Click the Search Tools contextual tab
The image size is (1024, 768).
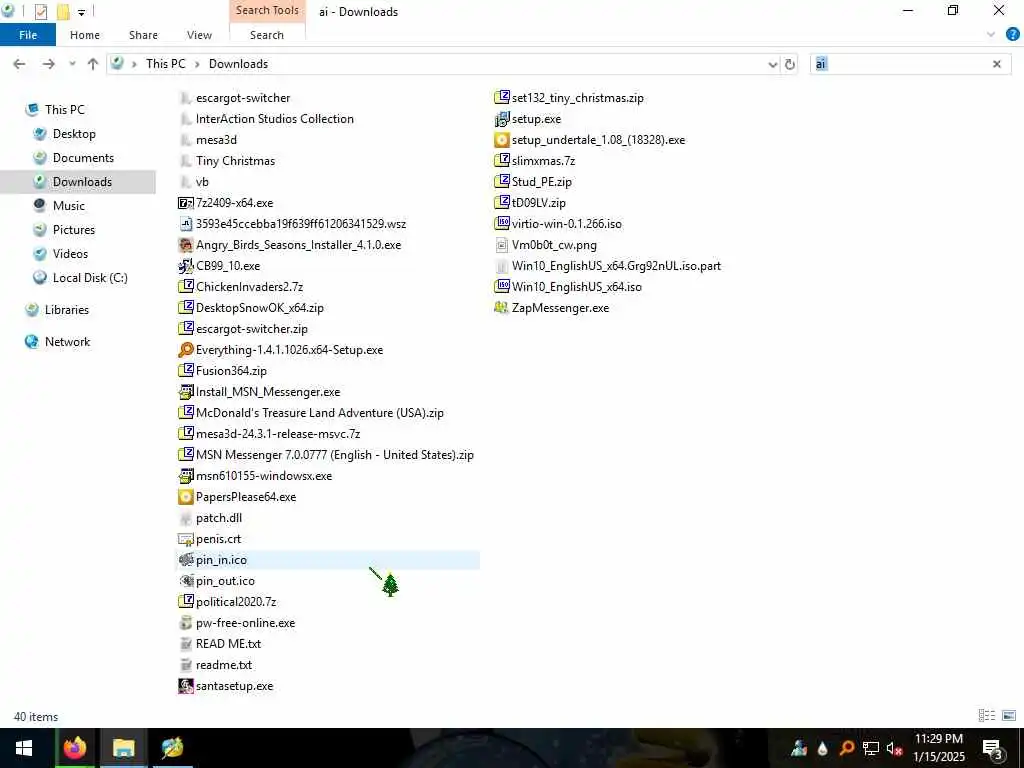[267, 10]
